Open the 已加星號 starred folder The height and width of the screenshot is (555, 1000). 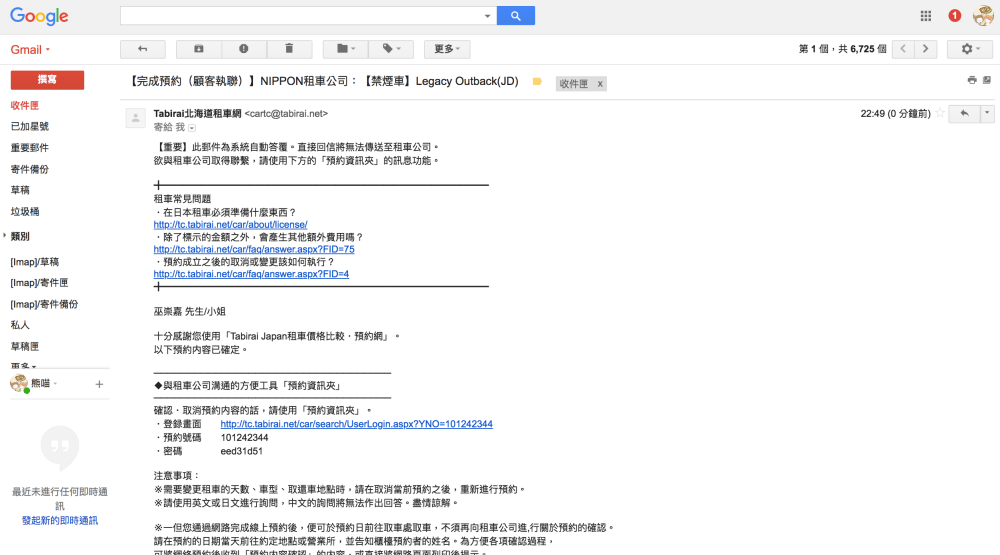tap(30, 126)
